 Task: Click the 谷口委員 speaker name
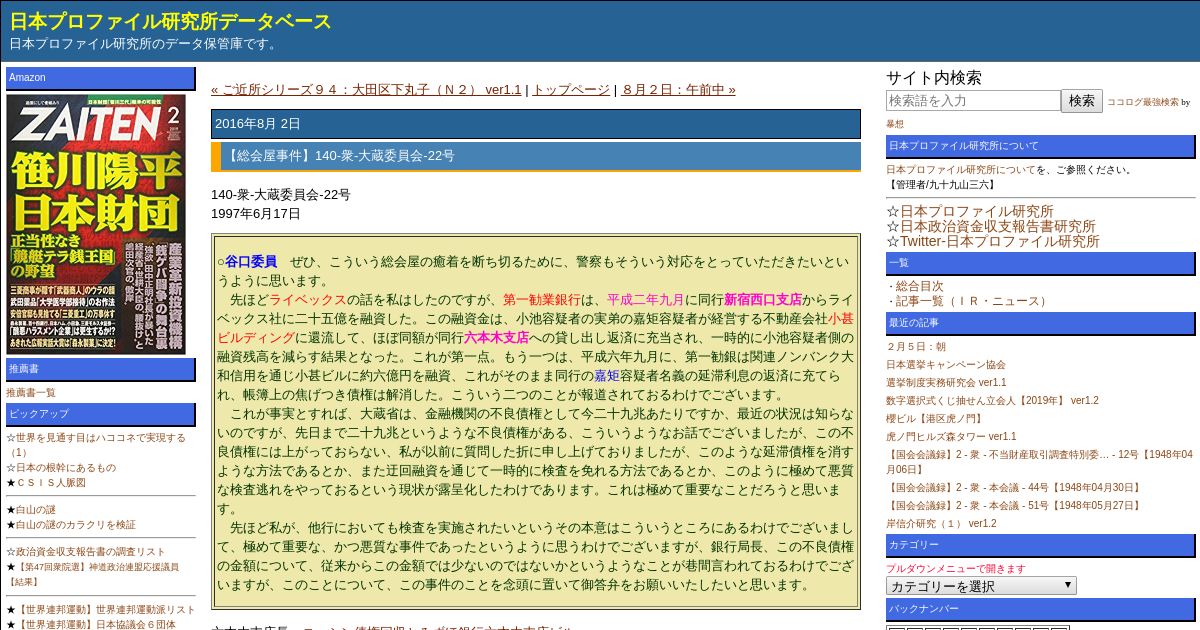pos(251,262)
